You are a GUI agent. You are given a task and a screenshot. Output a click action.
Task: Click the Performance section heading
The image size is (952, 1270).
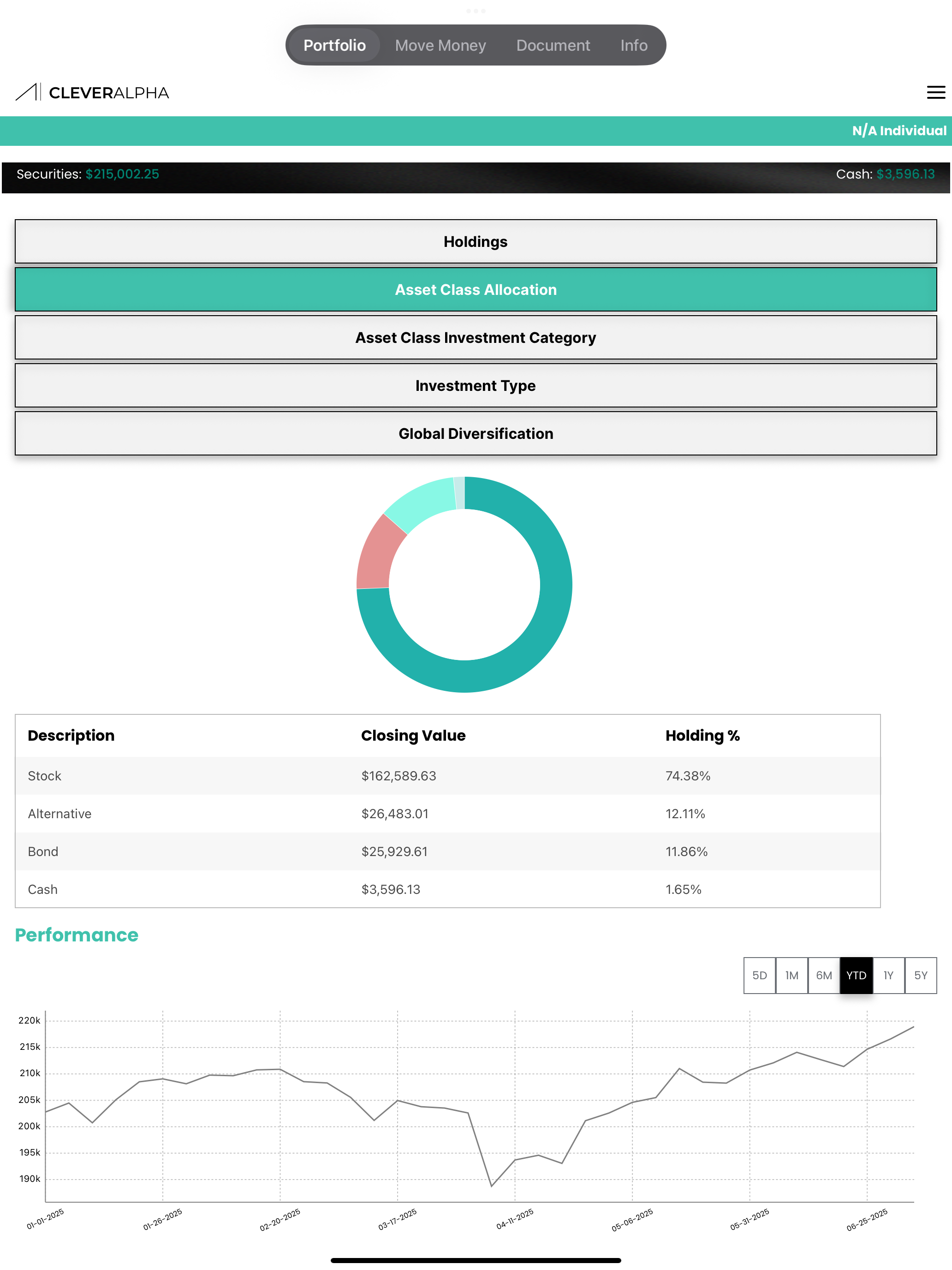[x=76, y=935]
